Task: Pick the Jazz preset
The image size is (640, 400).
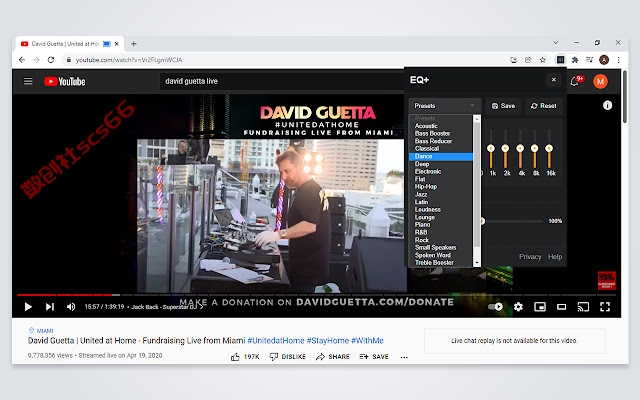Action: coord(441,194)
